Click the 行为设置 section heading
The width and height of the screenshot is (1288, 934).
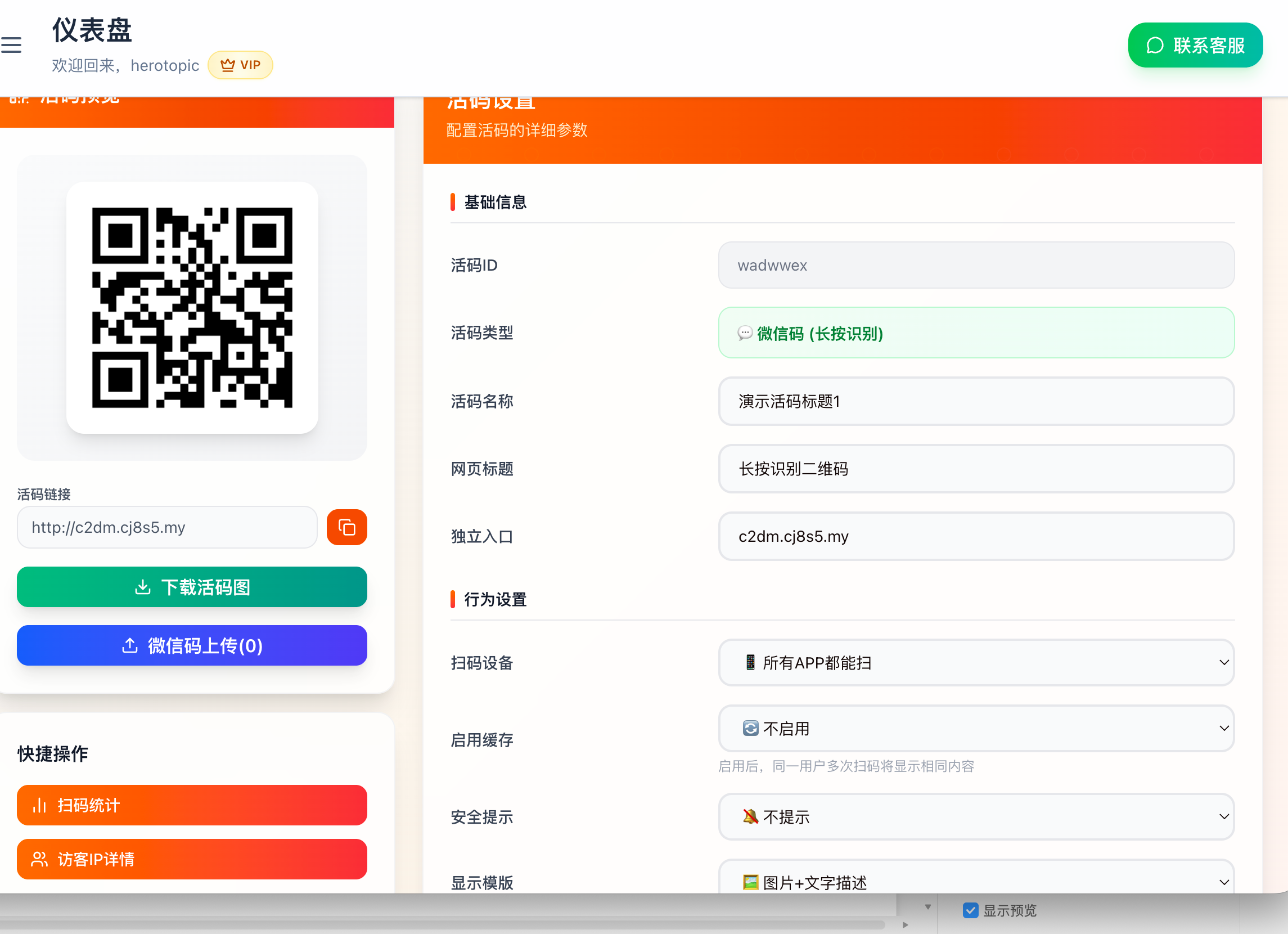(x=495, y=599)
